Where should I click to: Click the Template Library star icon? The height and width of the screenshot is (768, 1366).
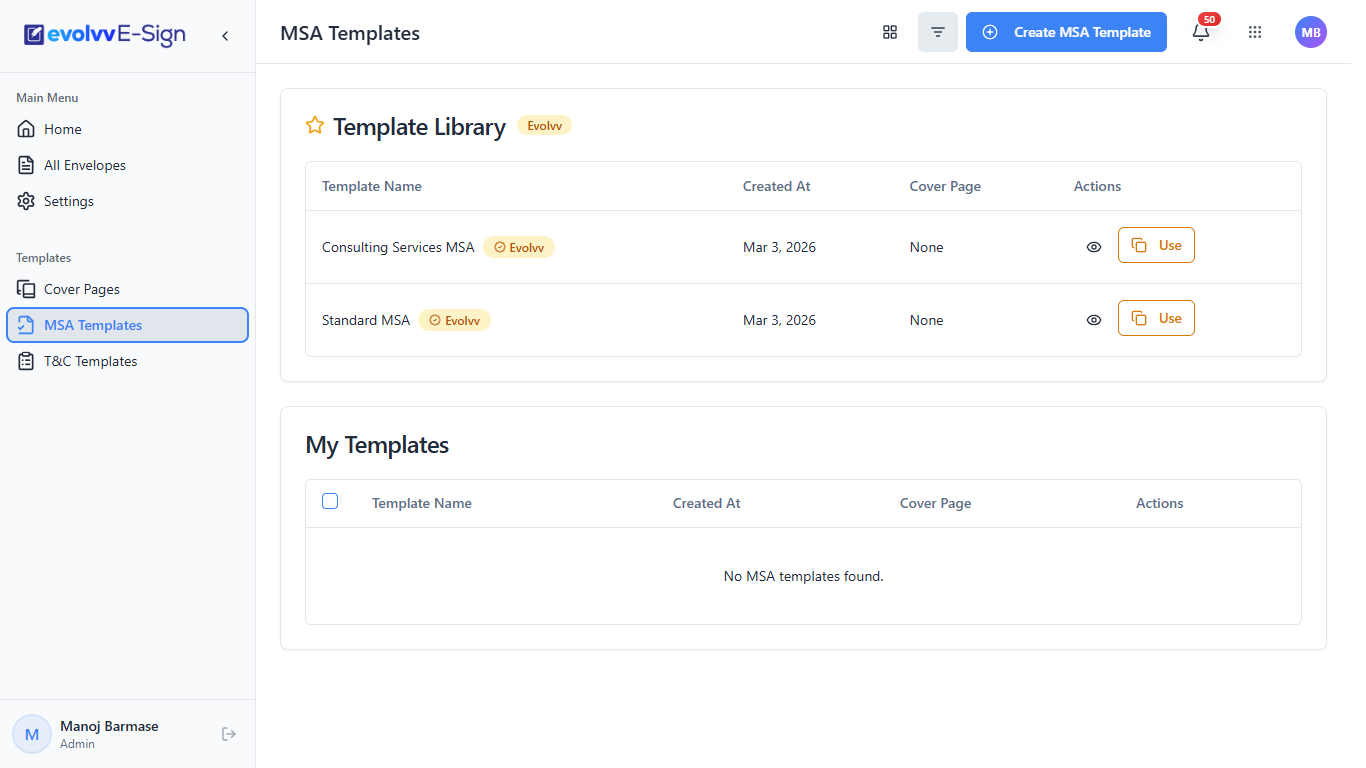pos(315,126)
